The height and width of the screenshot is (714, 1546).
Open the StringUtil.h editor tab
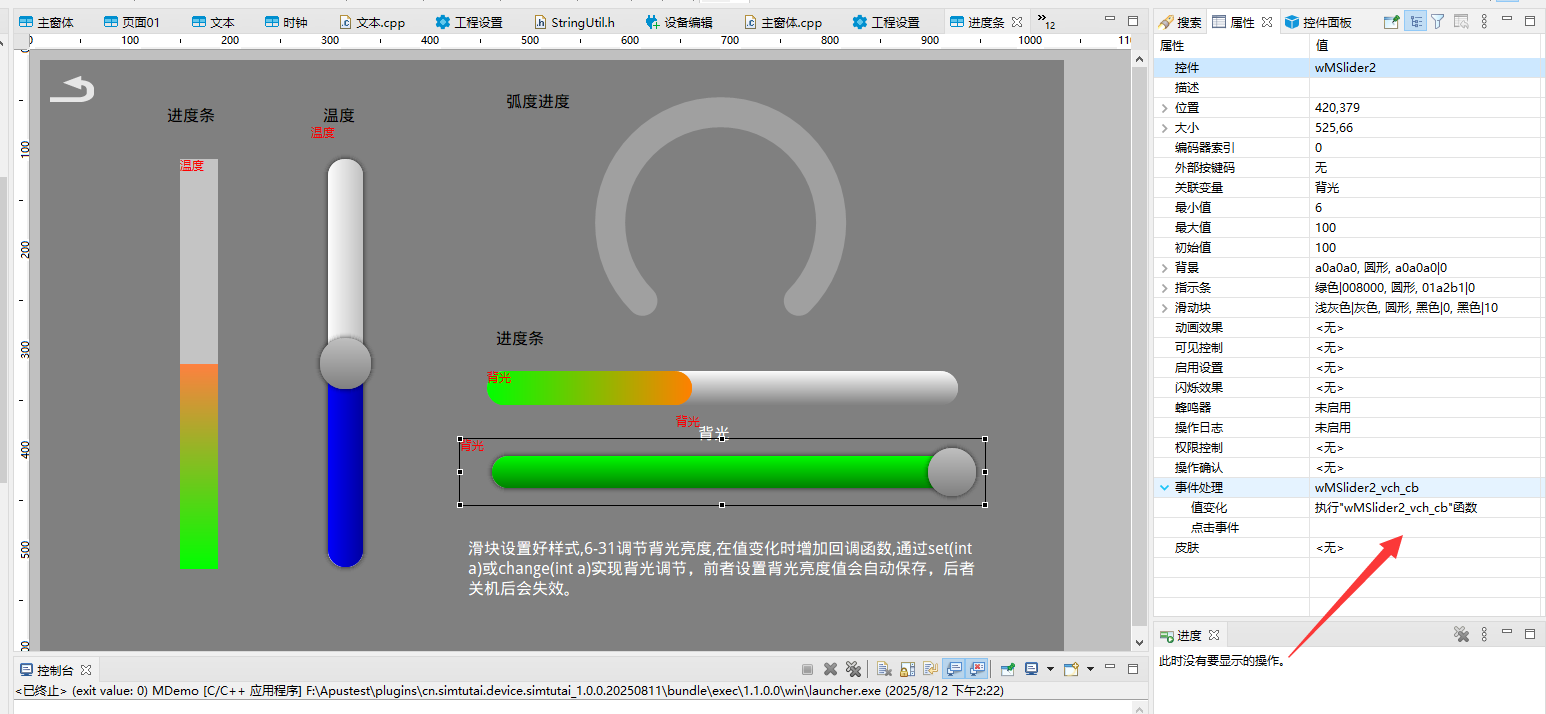coord(575,22)
